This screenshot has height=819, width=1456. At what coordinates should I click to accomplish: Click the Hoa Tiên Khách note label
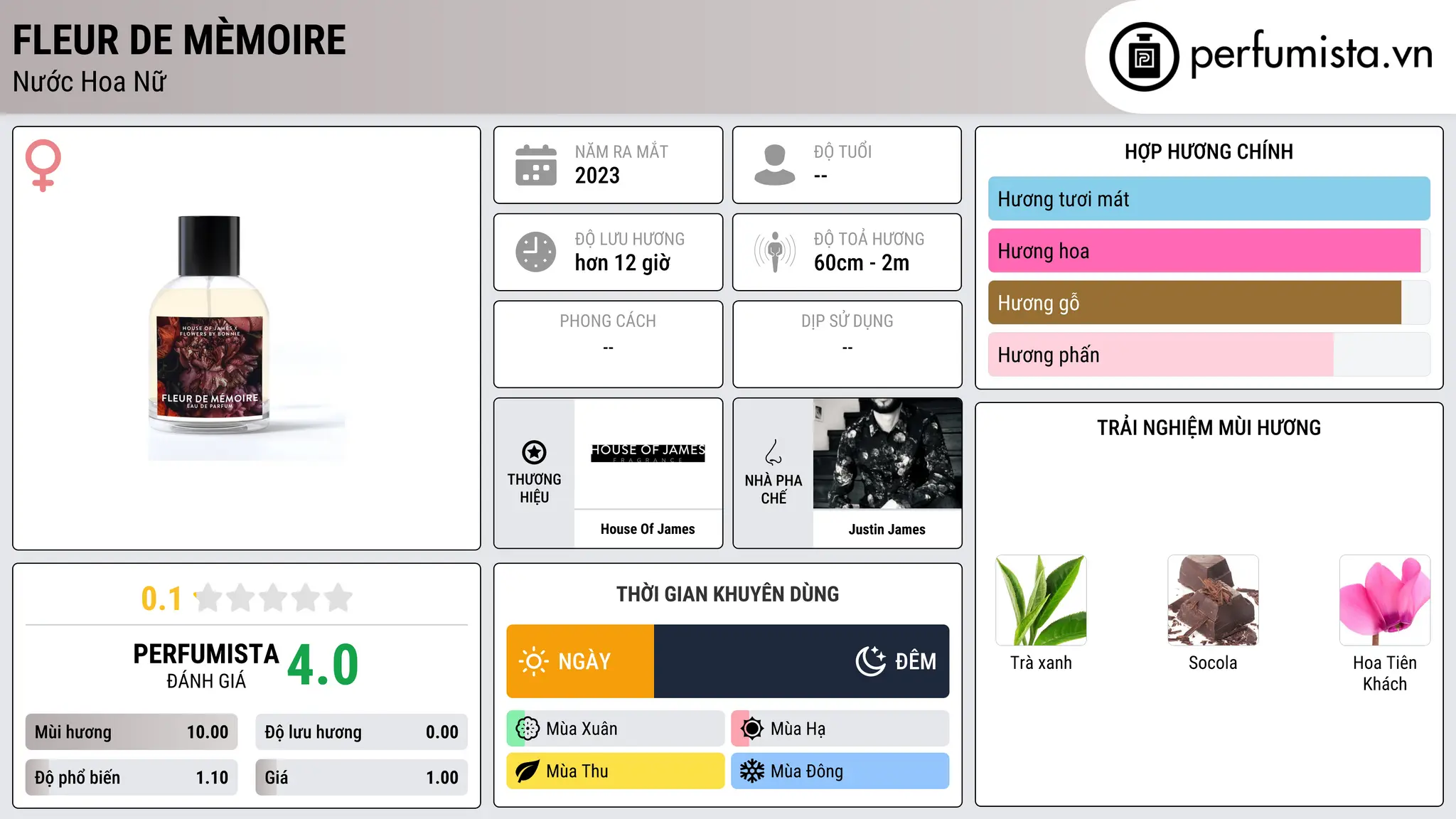coord(1385,673)
